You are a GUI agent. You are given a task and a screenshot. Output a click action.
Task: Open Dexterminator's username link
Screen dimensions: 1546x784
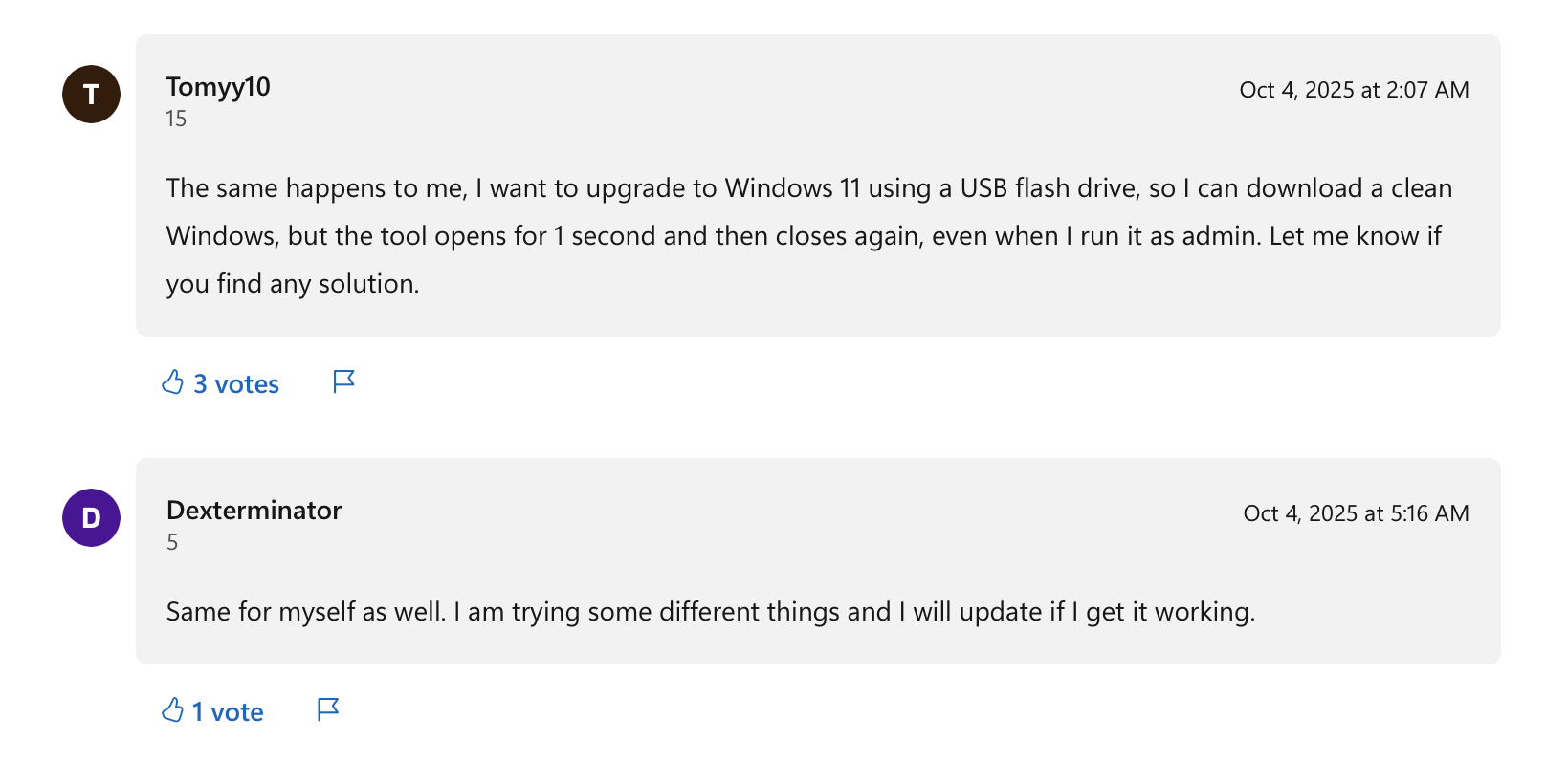click(x=254, y=511)
